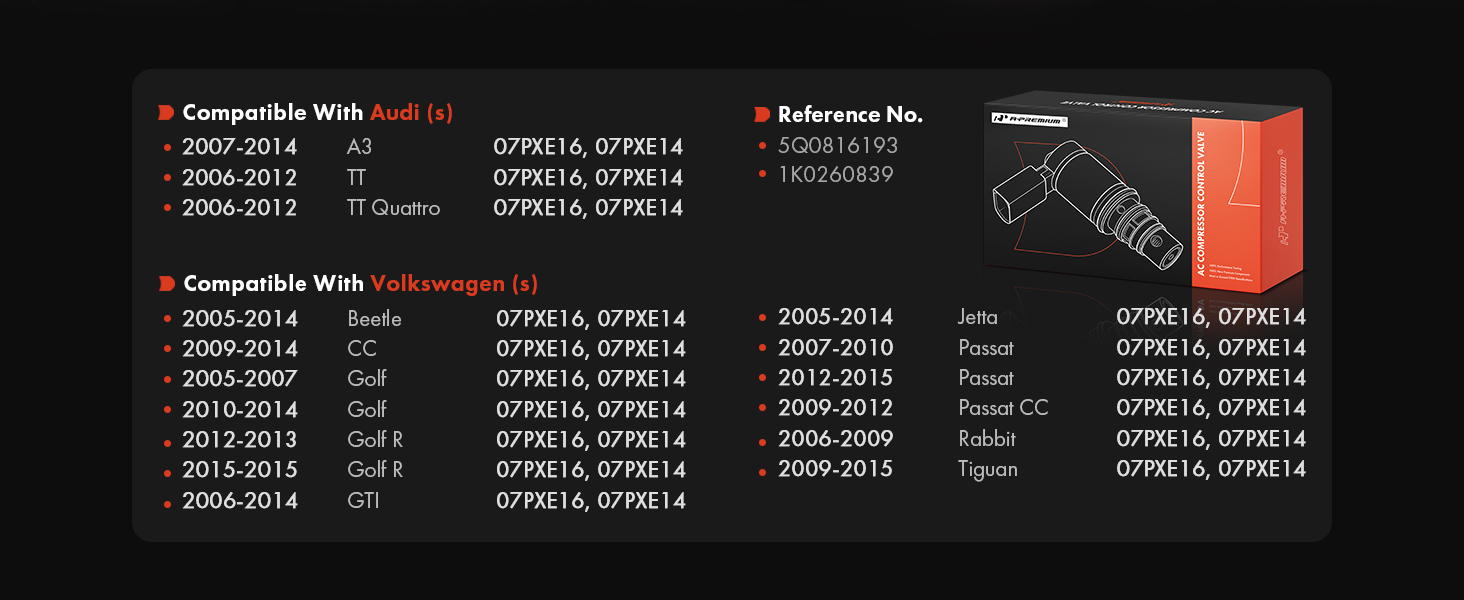Select year range "2006-2014" in the GTI row
The height and width of the screenshot is (600, 1464).
tap(240, 501)
